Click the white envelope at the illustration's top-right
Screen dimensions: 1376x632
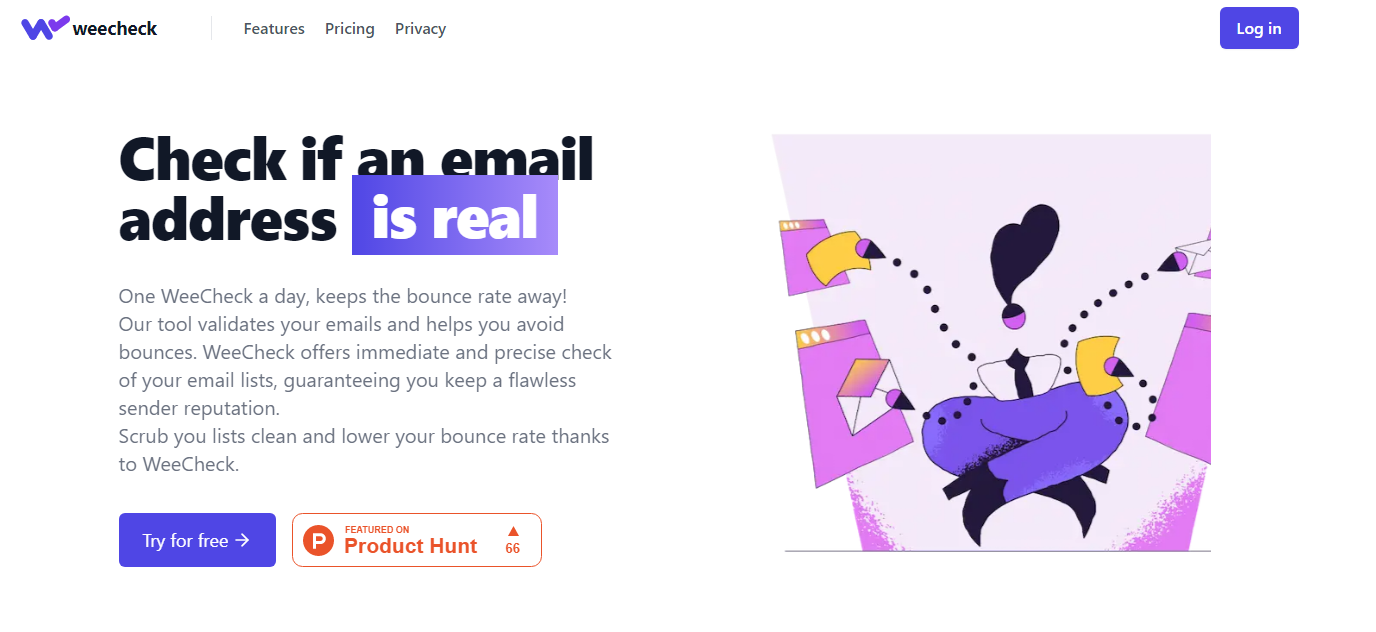[1196, 253]
